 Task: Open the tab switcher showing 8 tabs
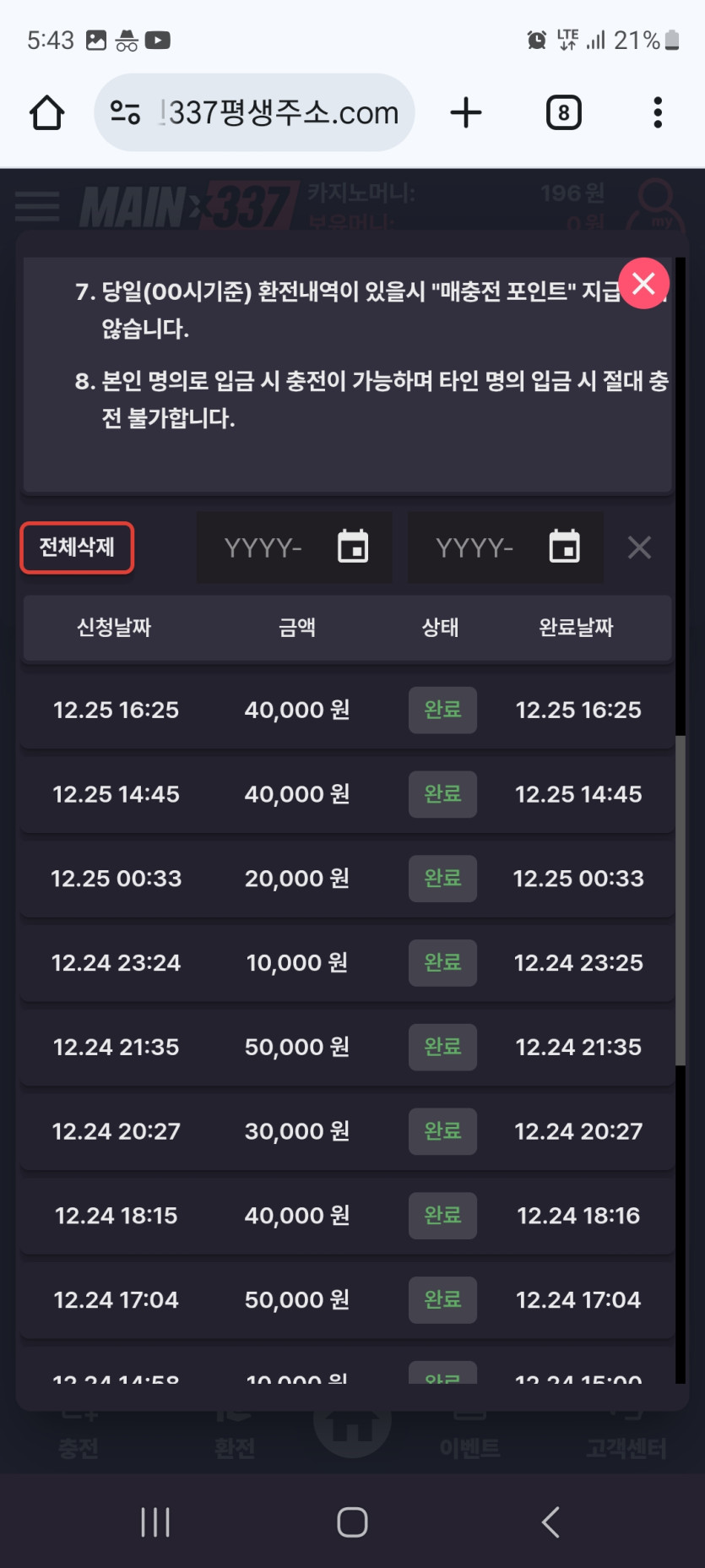tap(563, 112)
